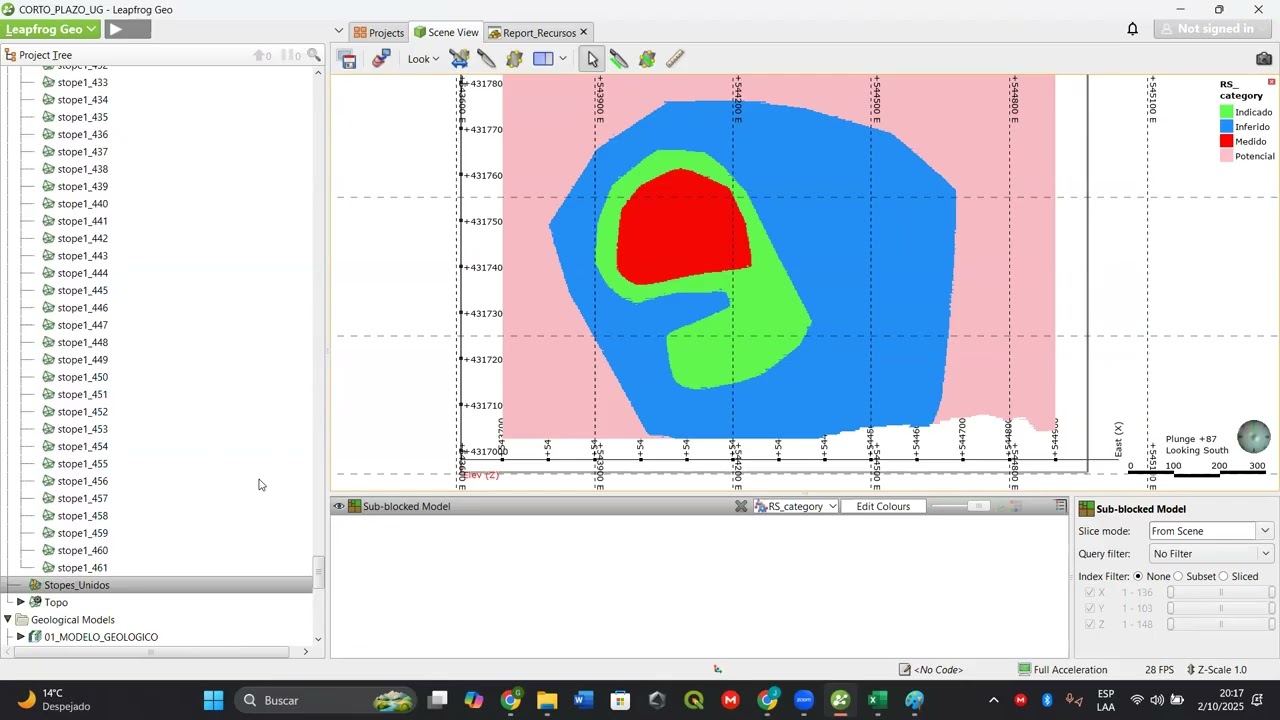
Task: Open Excel from the taskbar
Action: (x=877, y=700)
